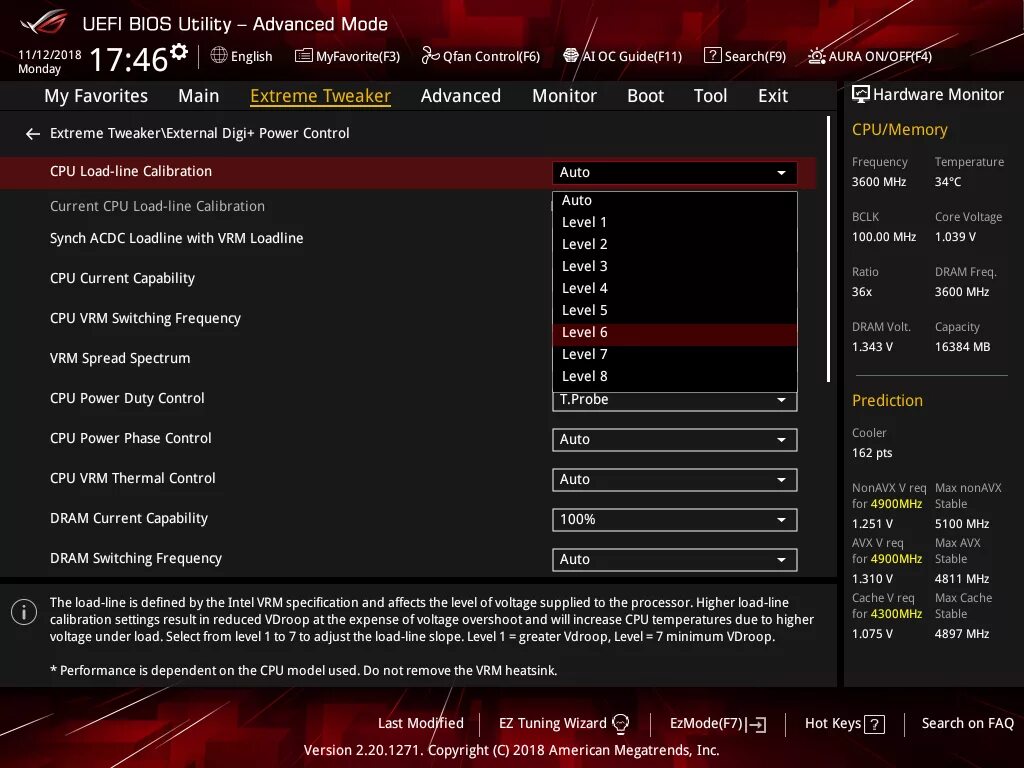This screenshot has width=1024, height=768.
Task: Open the clock settings gear icon
Action: coord(179,52)
